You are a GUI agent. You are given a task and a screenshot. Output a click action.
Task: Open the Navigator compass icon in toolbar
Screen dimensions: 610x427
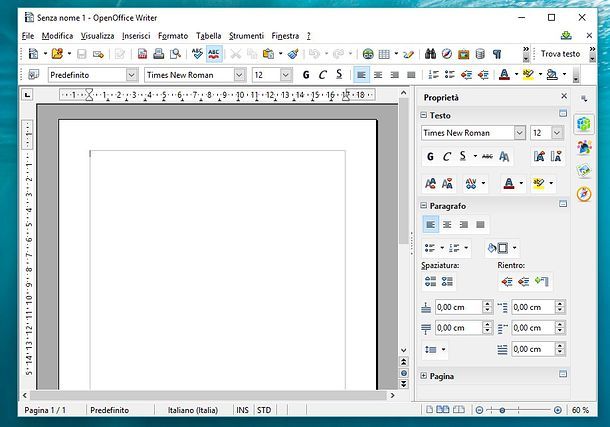(447, 54)
